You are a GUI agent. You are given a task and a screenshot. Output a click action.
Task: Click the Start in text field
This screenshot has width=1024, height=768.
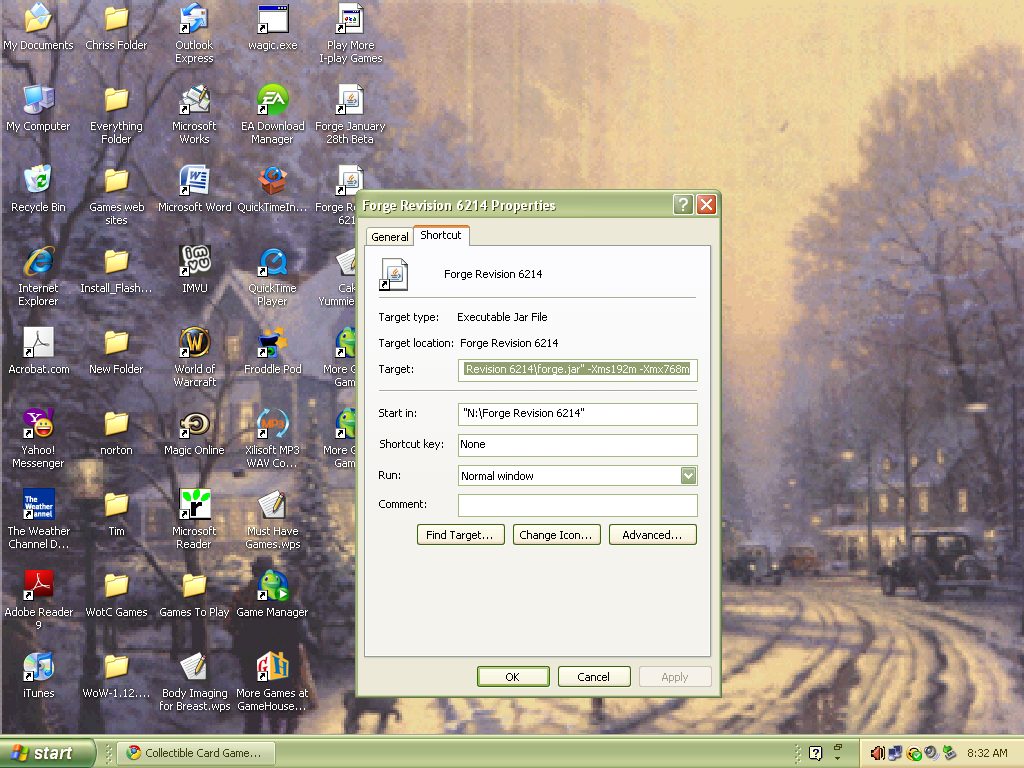point(577,414)
